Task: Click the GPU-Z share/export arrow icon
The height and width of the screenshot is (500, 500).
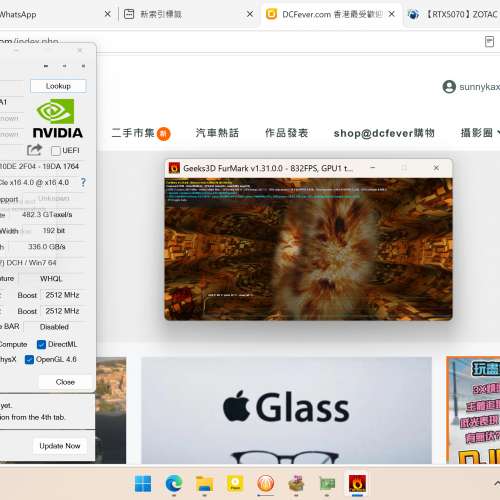Action: point(34,150)
